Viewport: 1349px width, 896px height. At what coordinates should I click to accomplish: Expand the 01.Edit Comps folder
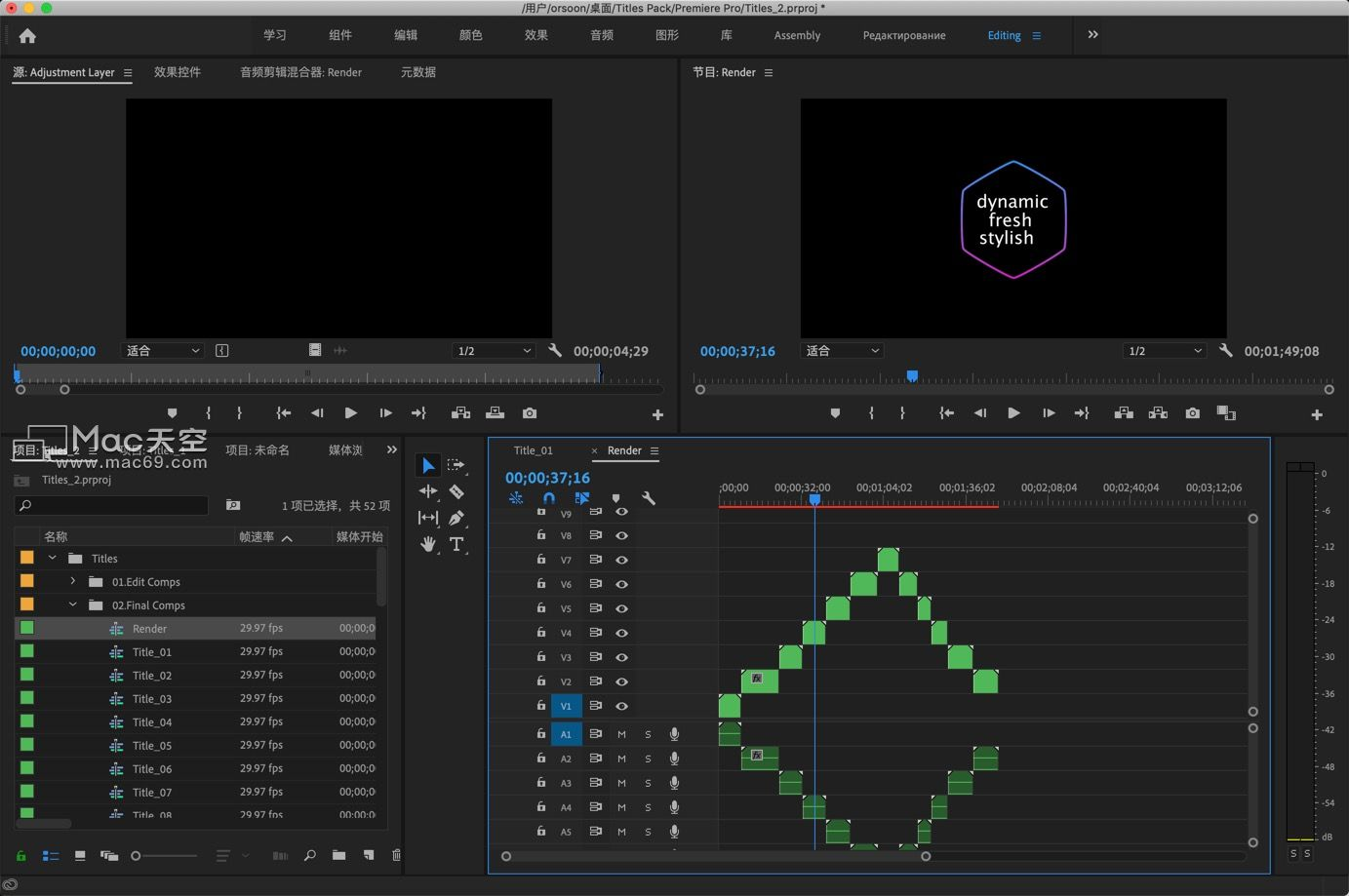(x=73, y=582)
